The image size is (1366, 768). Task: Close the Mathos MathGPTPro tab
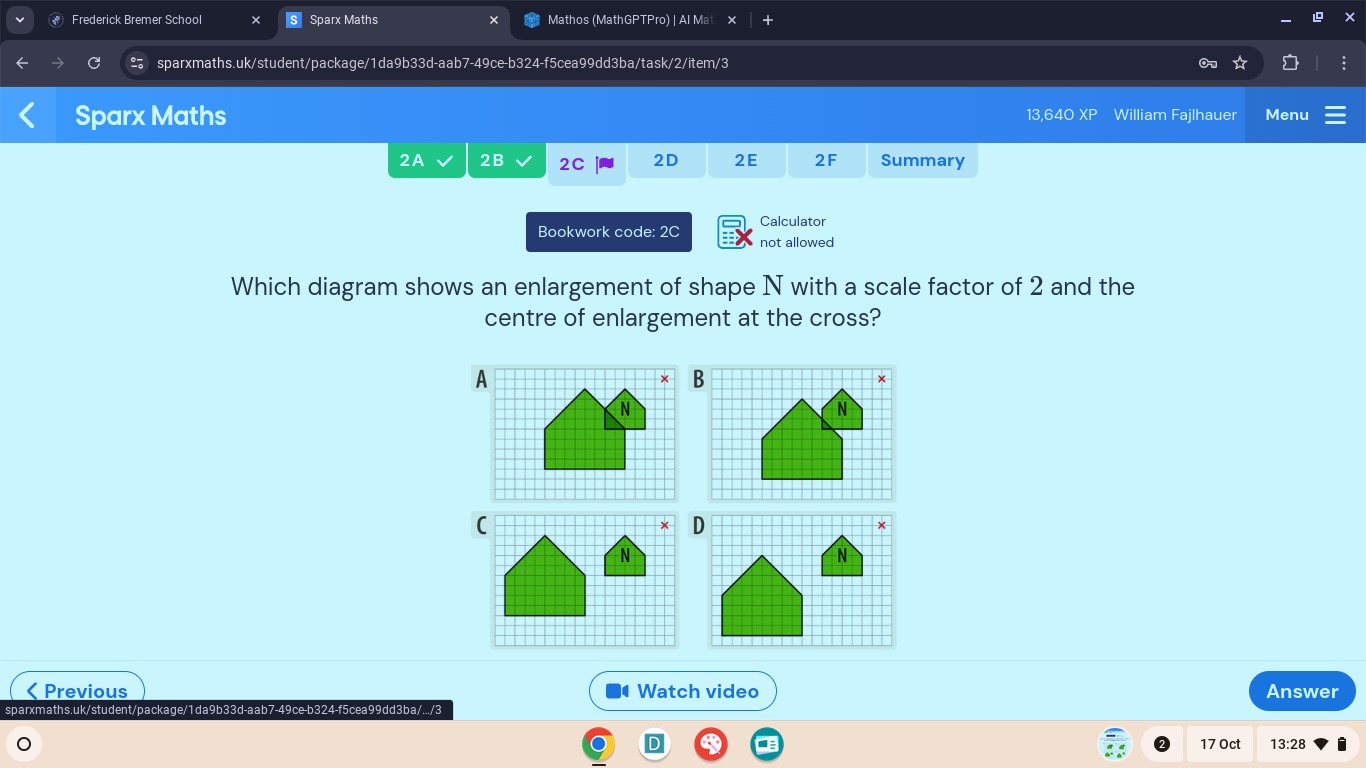[x=732, y=20]
